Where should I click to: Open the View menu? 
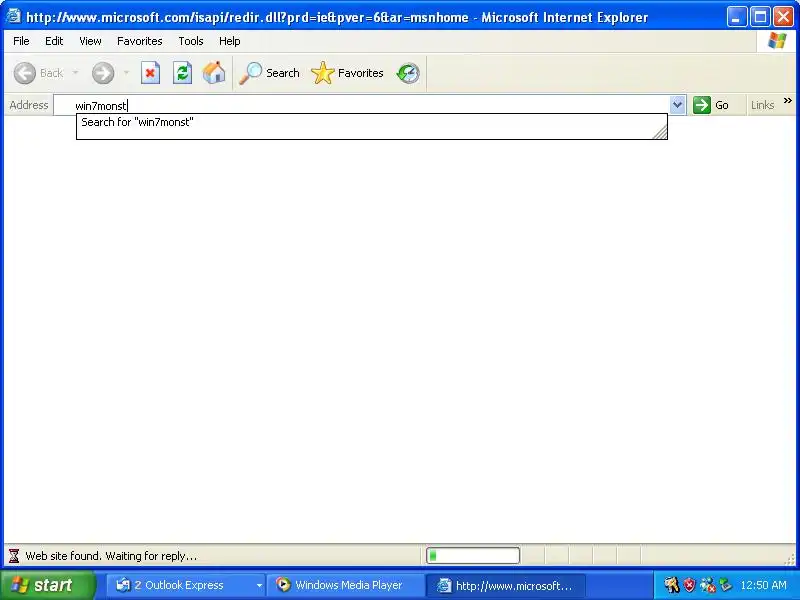(x=90, y=41)
